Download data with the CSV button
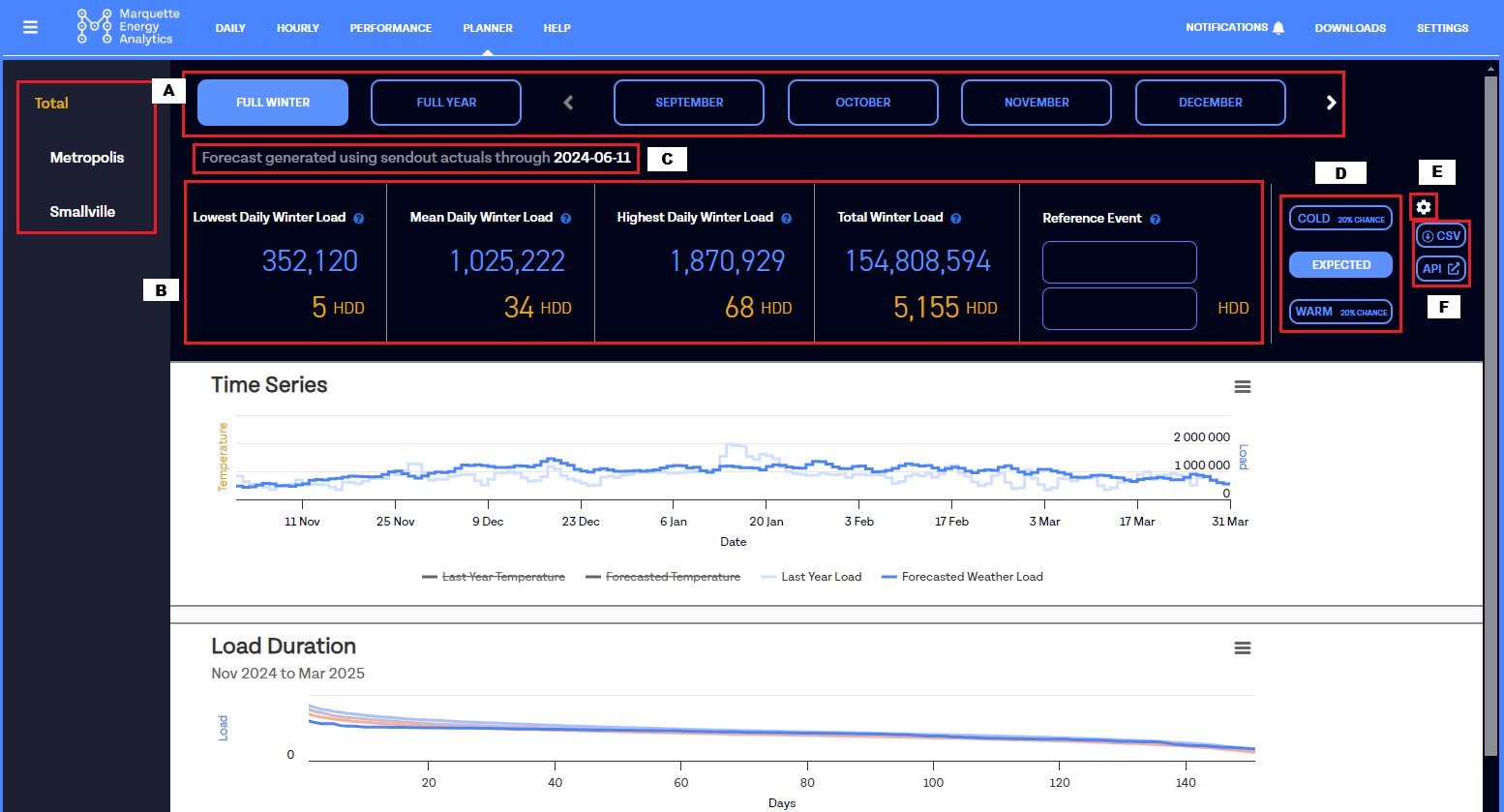1504x812 pixels. tap(1441, 236)
